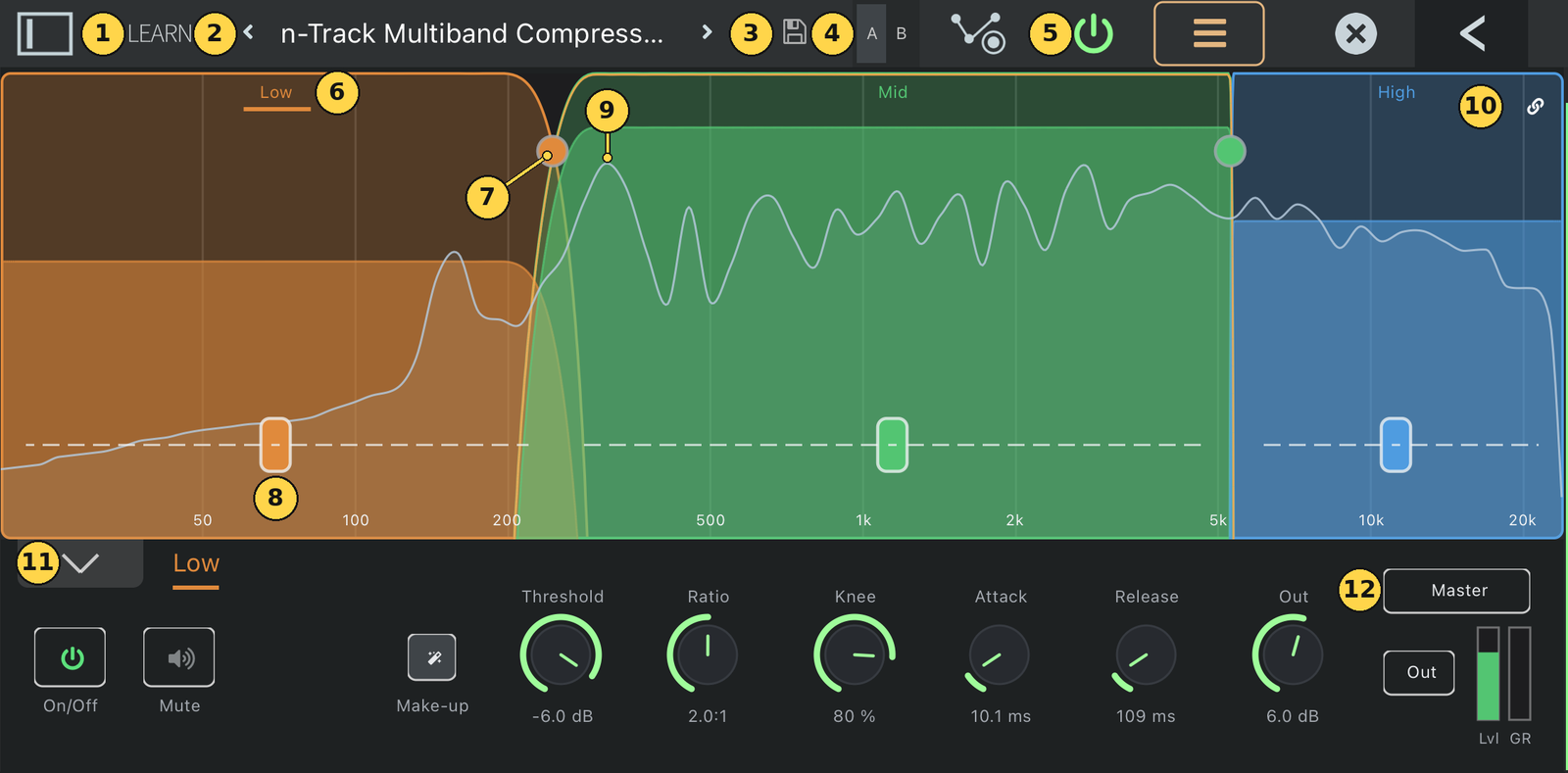The width and height of the screenshot is (1568, 773).
Task: Click the 109 ms release value
Action: click(1146, 716)
